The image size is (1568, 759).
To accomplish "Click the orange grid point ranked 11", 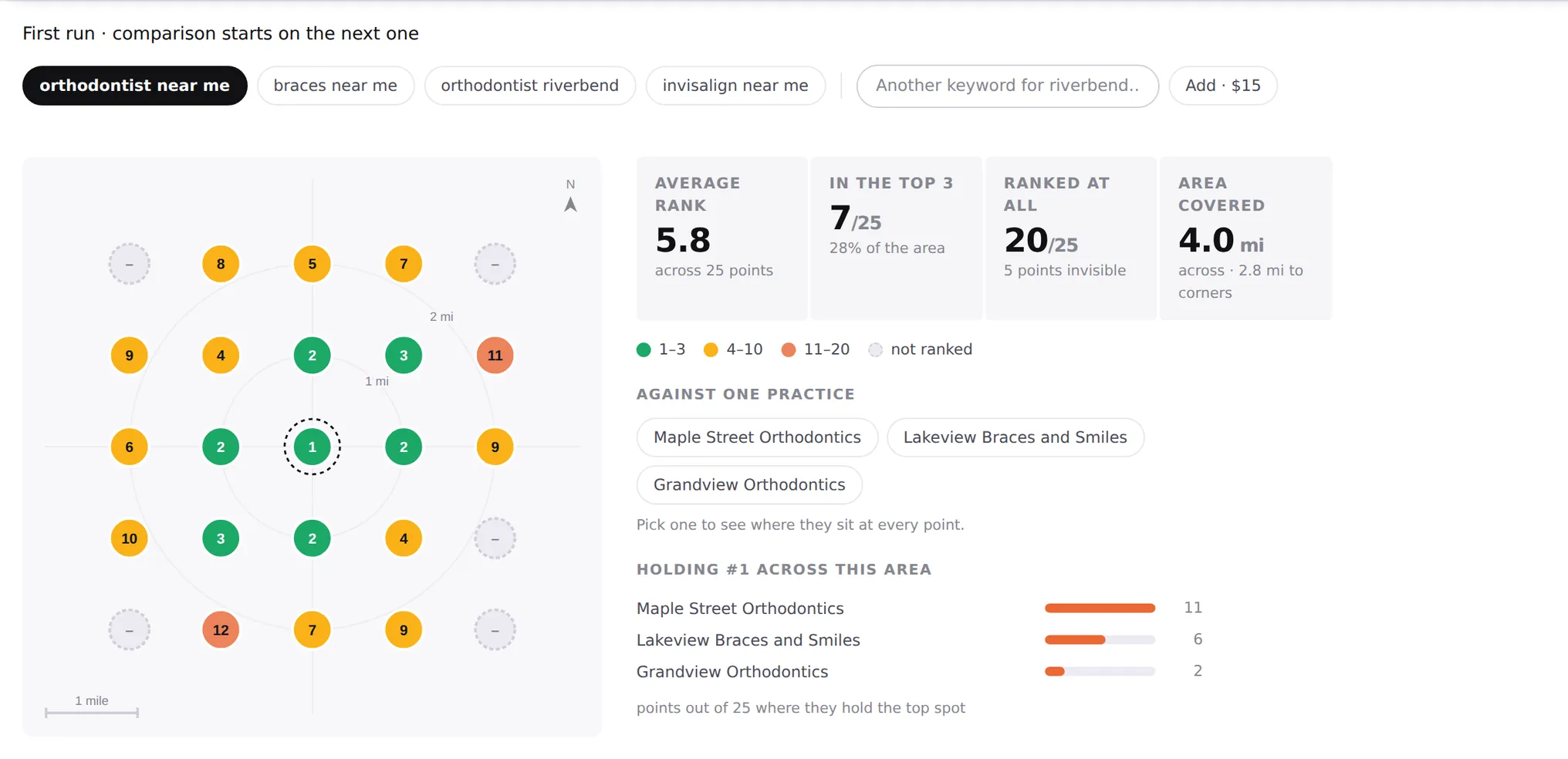I will [x=495, y=356].
